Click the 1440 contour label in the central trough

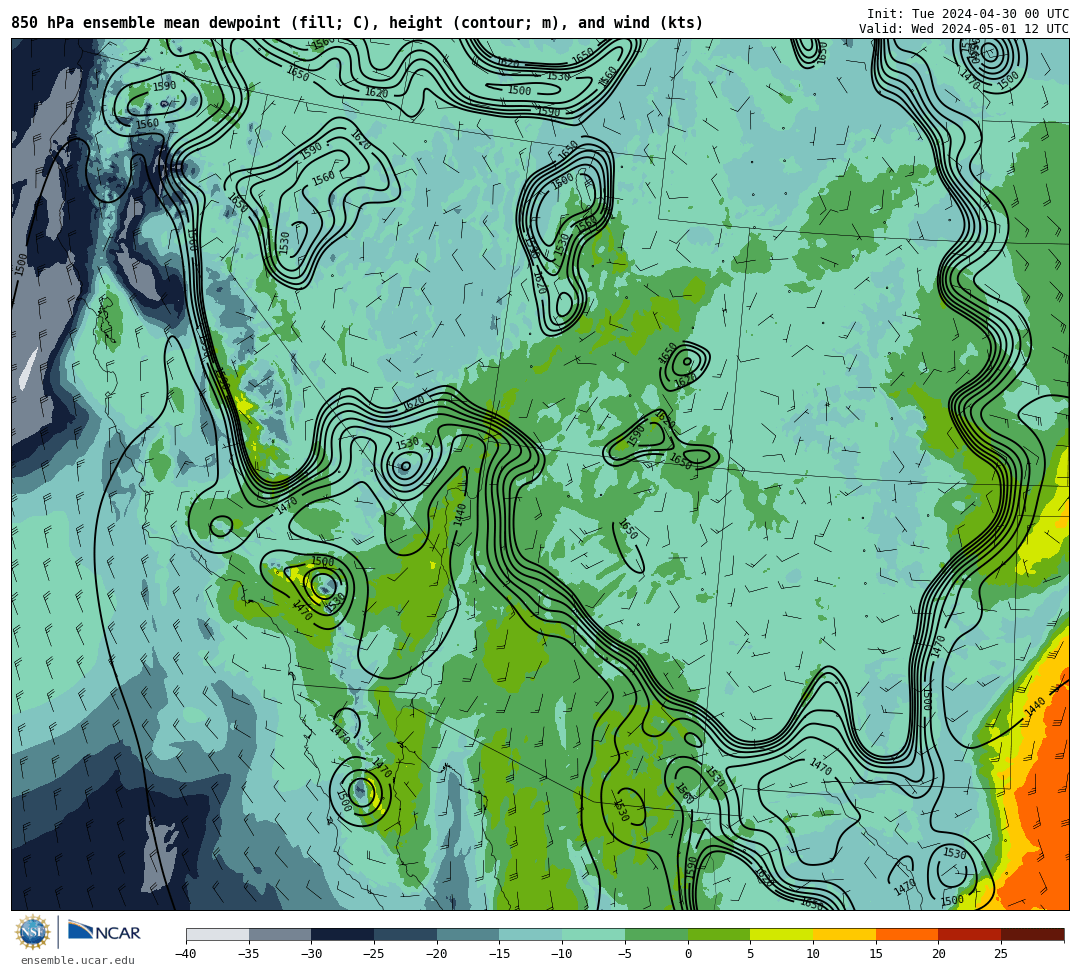click(460, 514)
